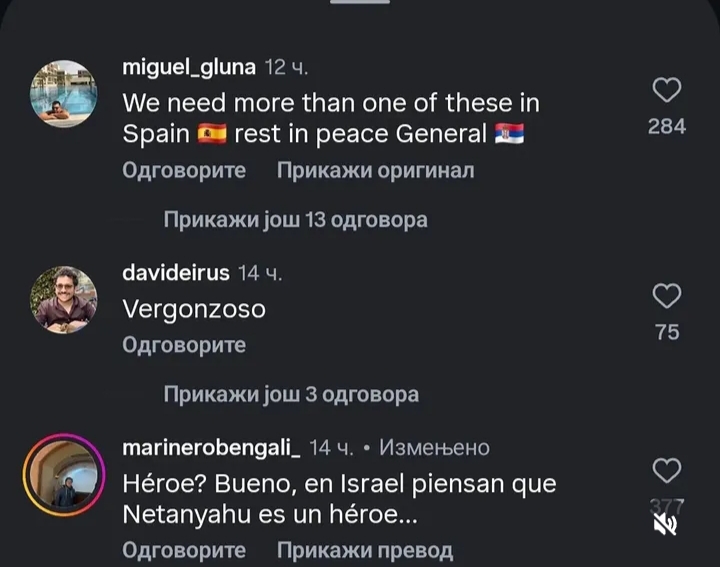
Task: View the 284 likes count
Action: (667, 126)
